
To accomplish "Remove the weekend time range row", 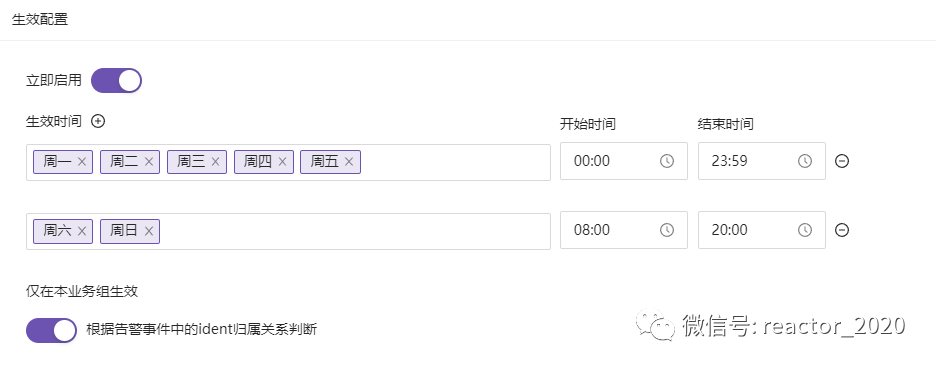I will click(x=842, y=230).
